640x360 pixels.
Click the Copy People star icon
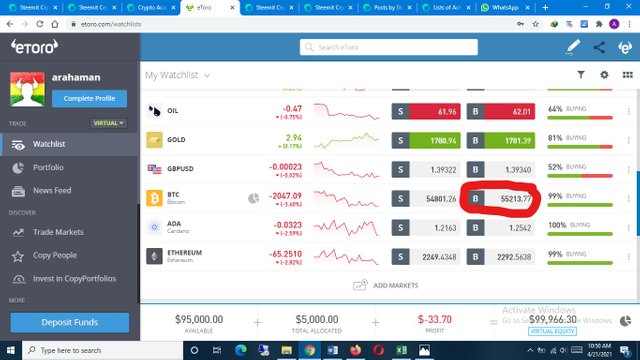click(18, 256)
